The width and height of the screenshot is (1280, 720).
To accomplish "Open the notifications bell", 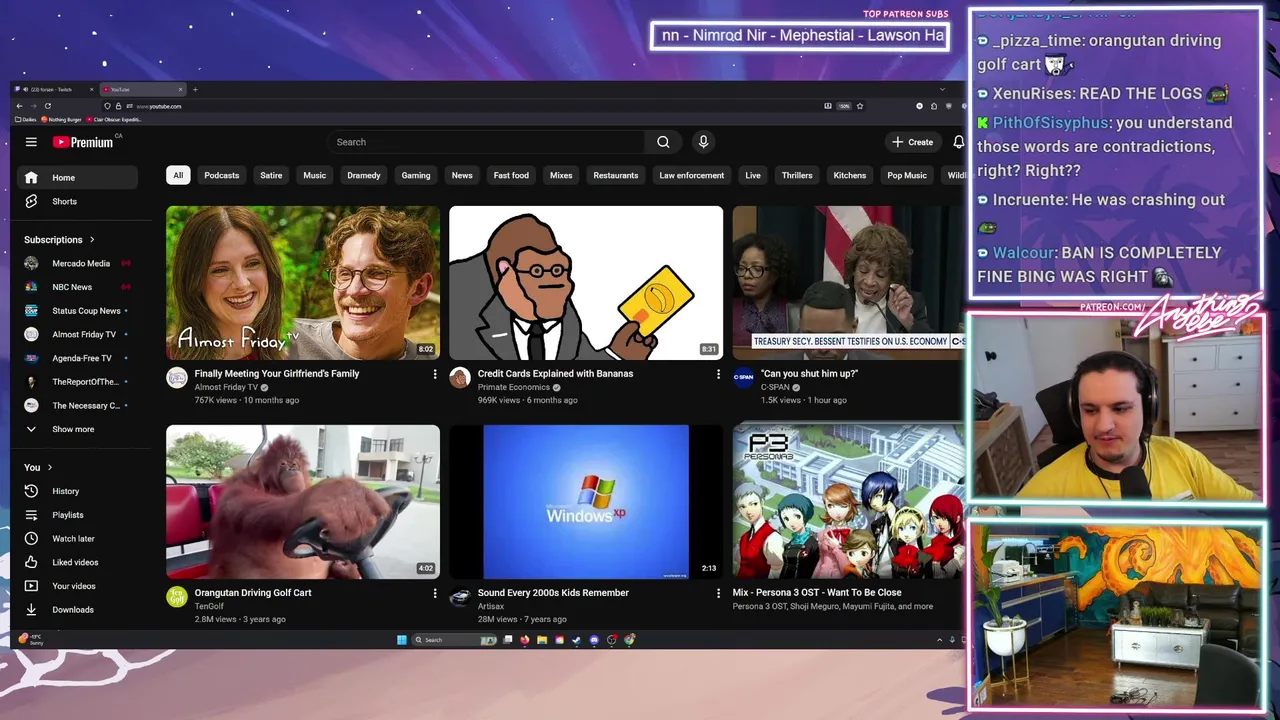I will click(958, 142).
